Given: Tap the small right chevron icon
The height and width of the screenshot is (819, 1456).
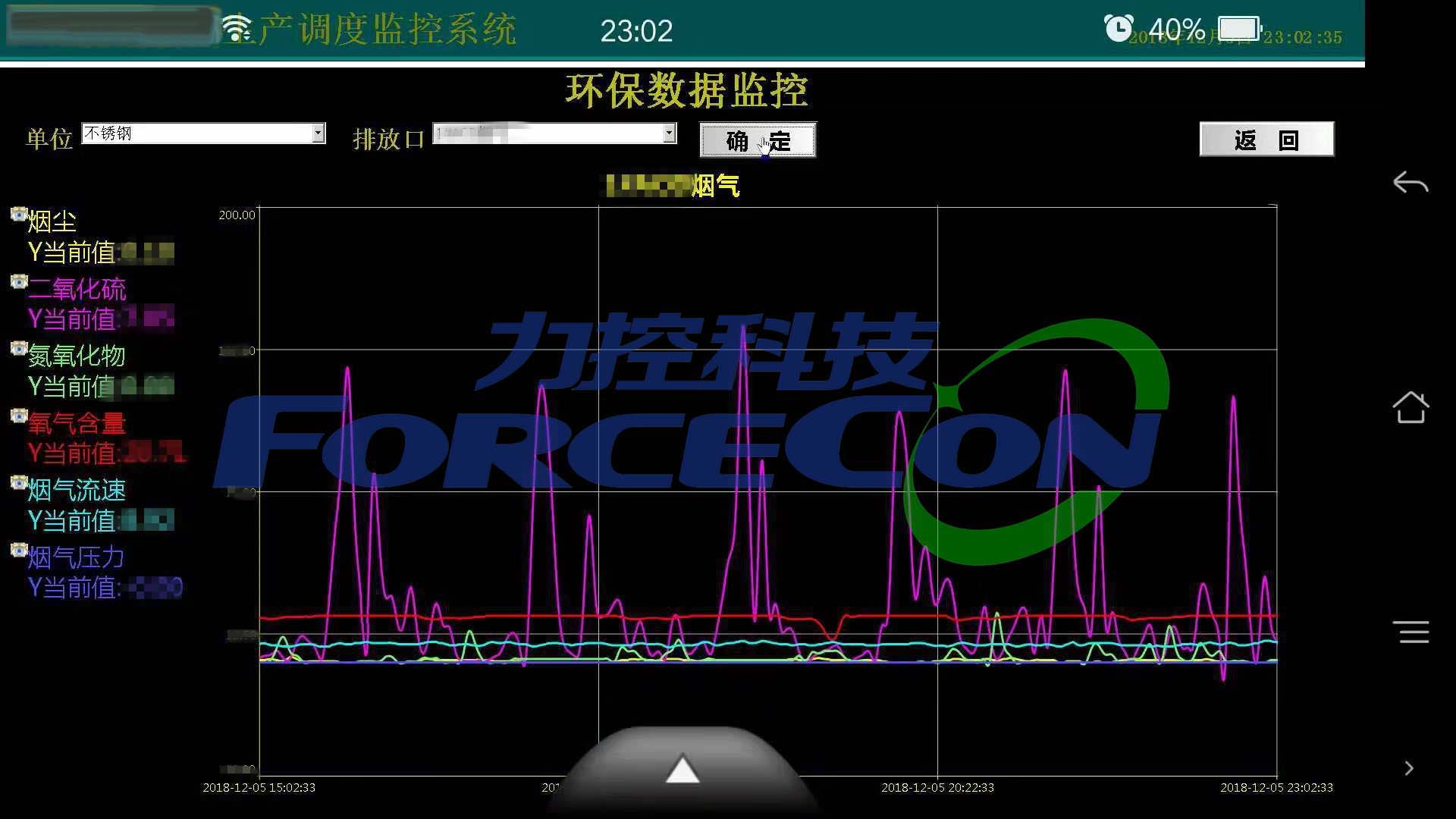Looking at the screenshot, I should pos(1409,768).
